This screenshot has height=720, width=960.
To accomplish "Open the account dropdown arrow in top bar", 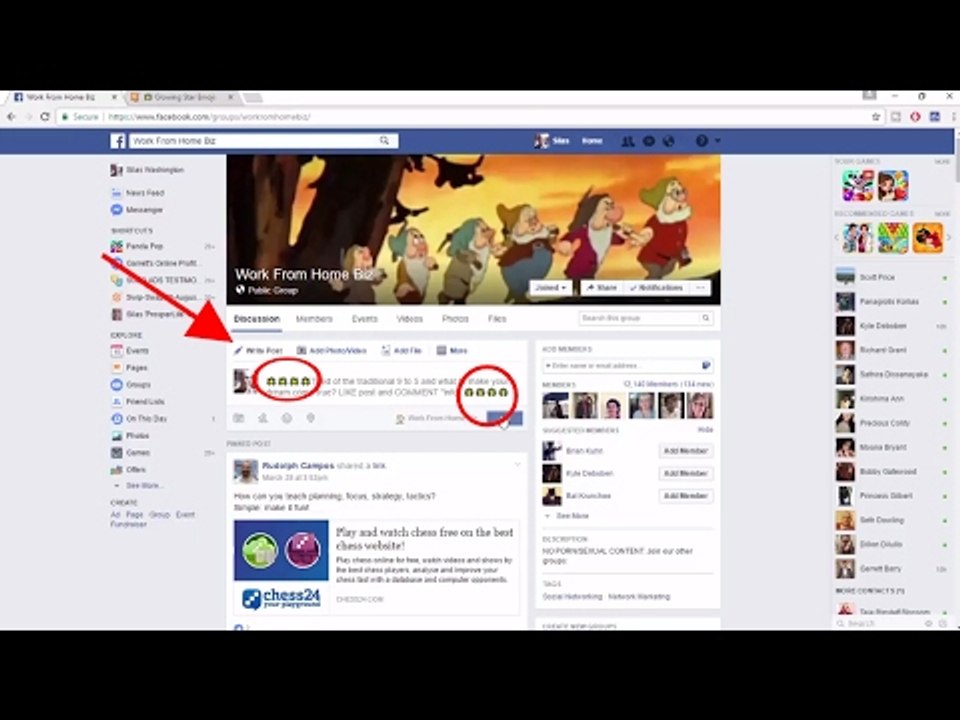I will [x=718, y=141].
